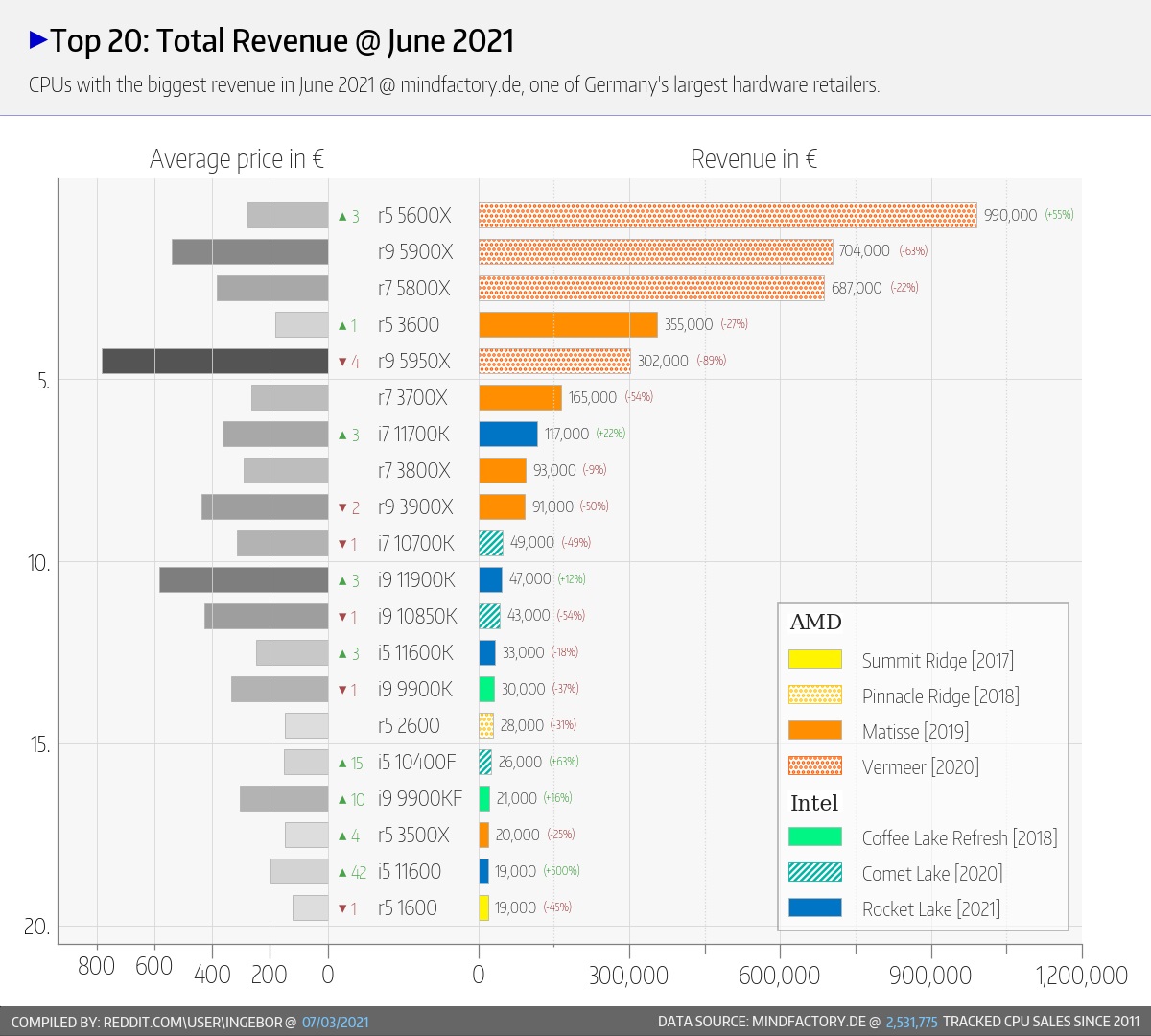The image size is (1151, 1036).
Task: Click the 'Intel' legend heading
Action: point(813,803)
